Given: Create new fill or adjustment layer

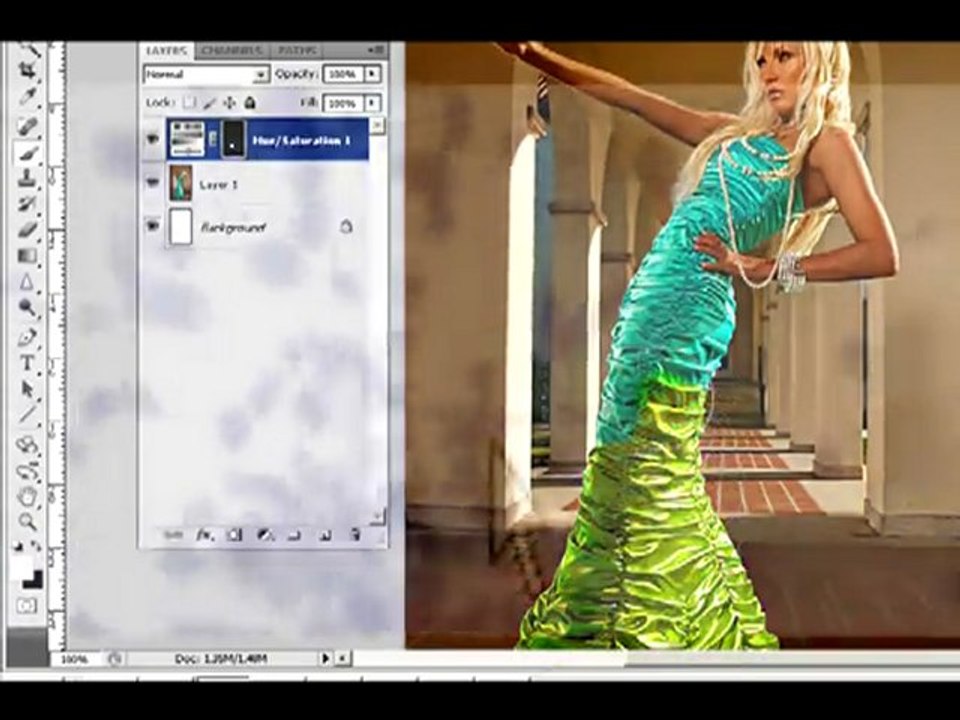Looking at the screenshot, I should pos(265,536).
